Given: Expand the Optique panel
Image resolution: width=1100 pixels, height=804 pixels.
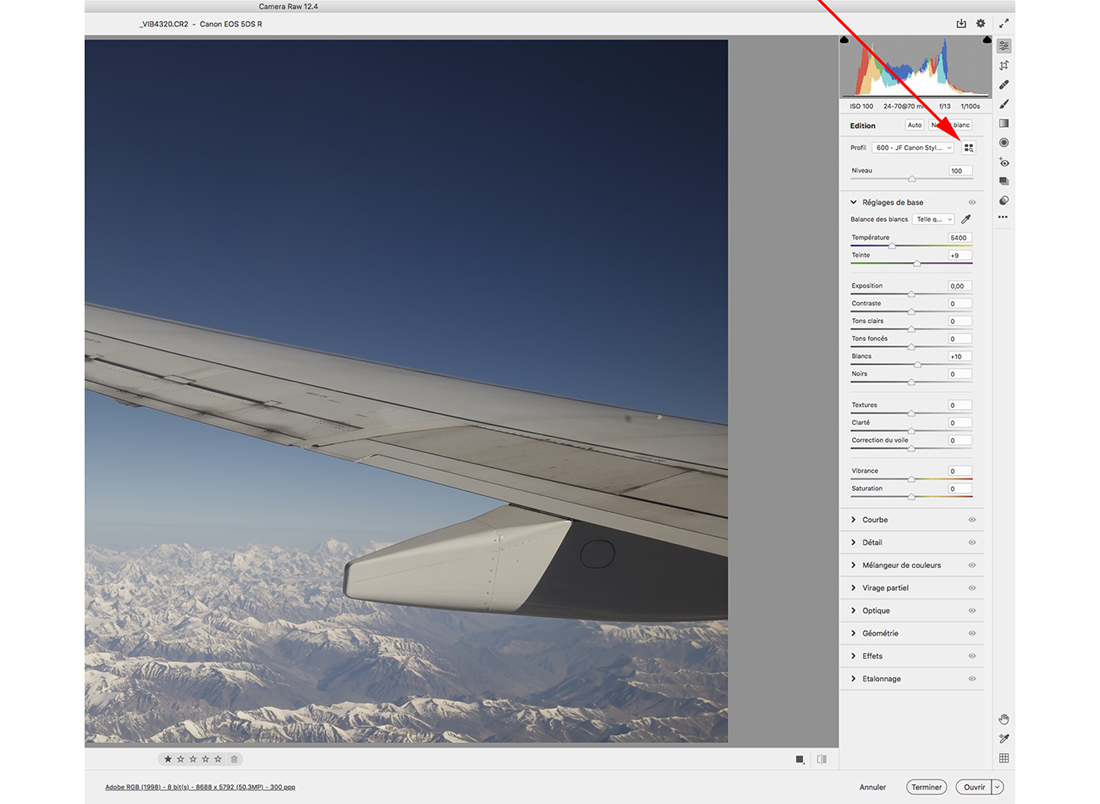Looking at the screenshot, I should pos(875,610).
